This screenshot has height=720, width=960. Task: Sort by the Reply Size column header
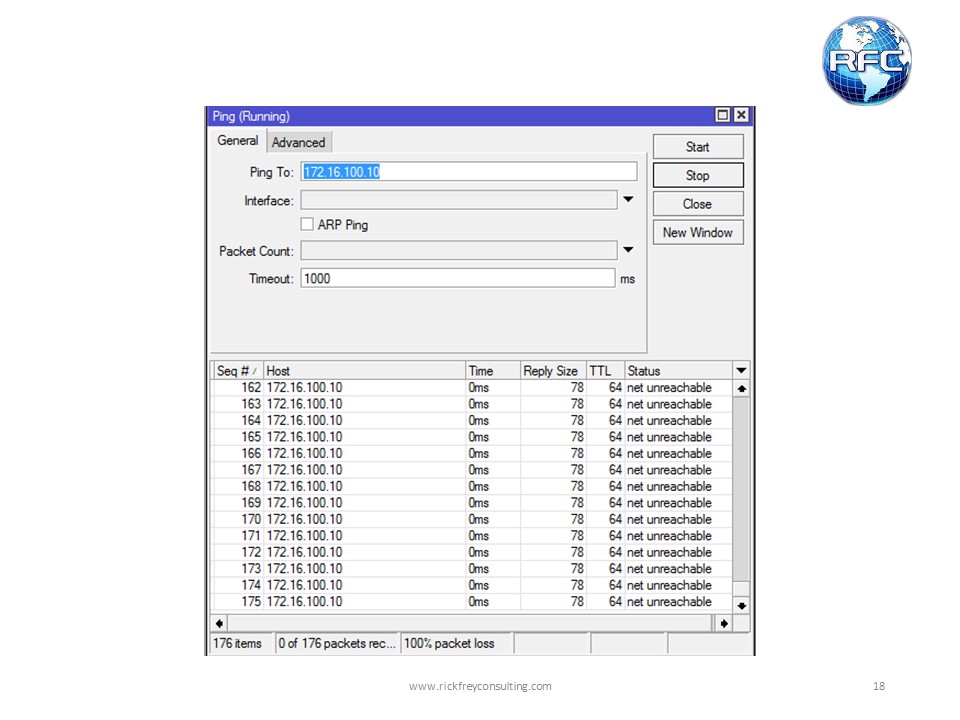(x=553, y=370)
